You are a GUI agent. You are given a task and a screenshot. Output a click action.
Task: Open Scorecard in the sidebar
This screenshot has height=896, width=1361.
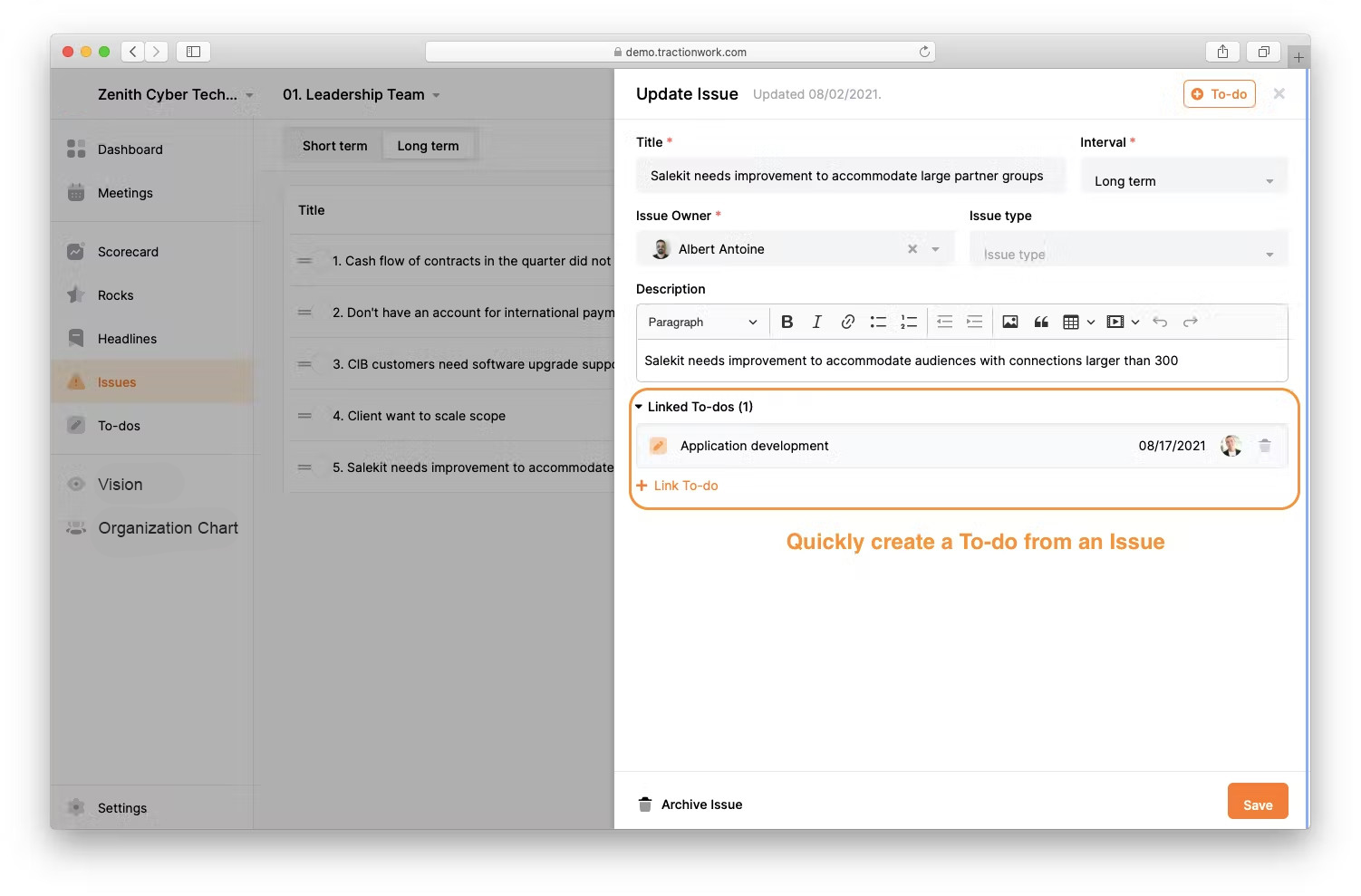coord(128,252)
